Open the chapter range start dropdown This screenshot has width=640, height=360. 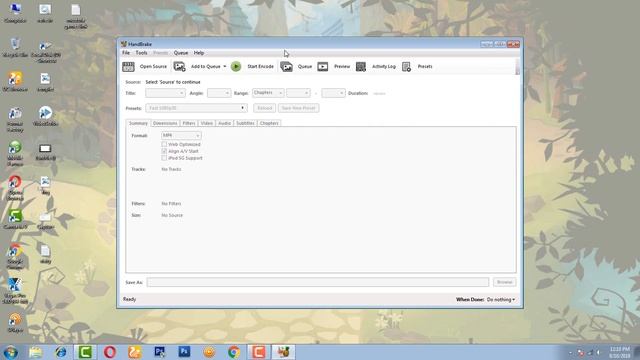pyautogui.click(x=298, y=93)
